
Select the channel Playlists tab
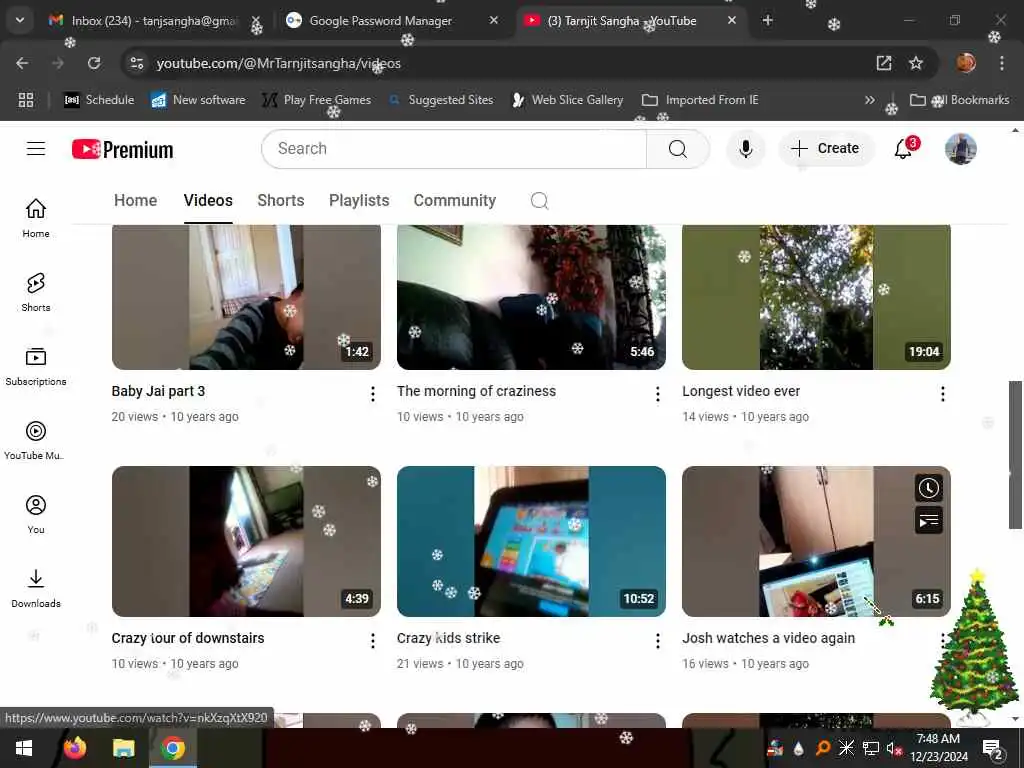(359, 200)
